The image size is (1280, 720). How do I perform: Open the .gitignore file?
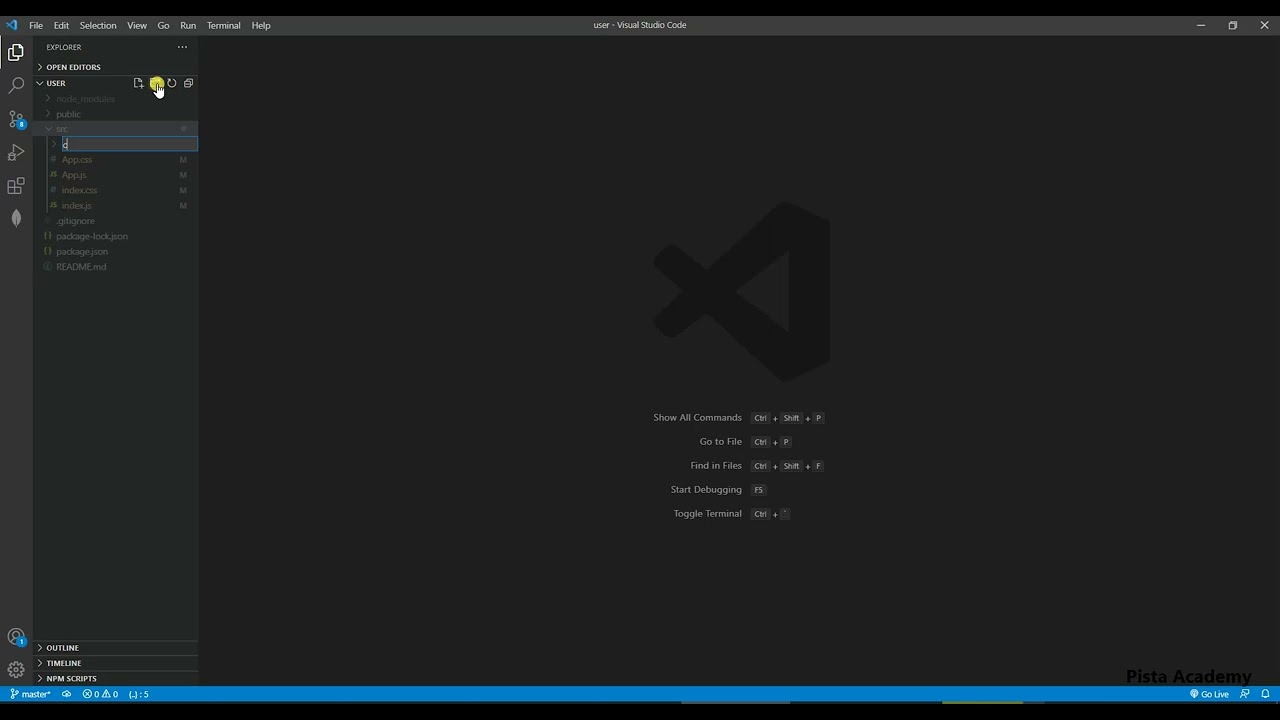(x=116, y=221)
